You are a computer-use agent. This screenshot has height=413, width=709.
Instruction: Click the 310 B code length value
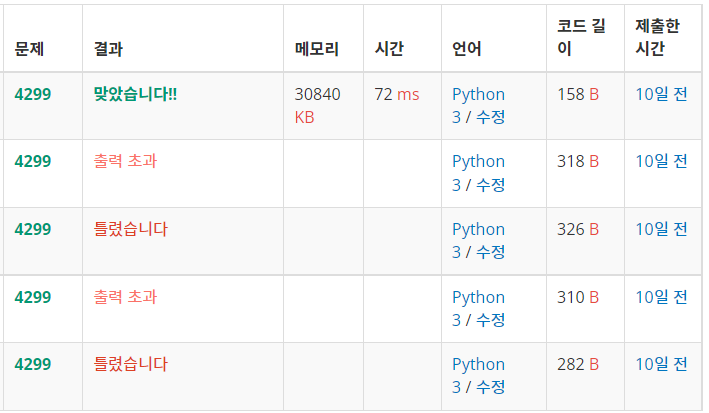[x=578, y=297]
